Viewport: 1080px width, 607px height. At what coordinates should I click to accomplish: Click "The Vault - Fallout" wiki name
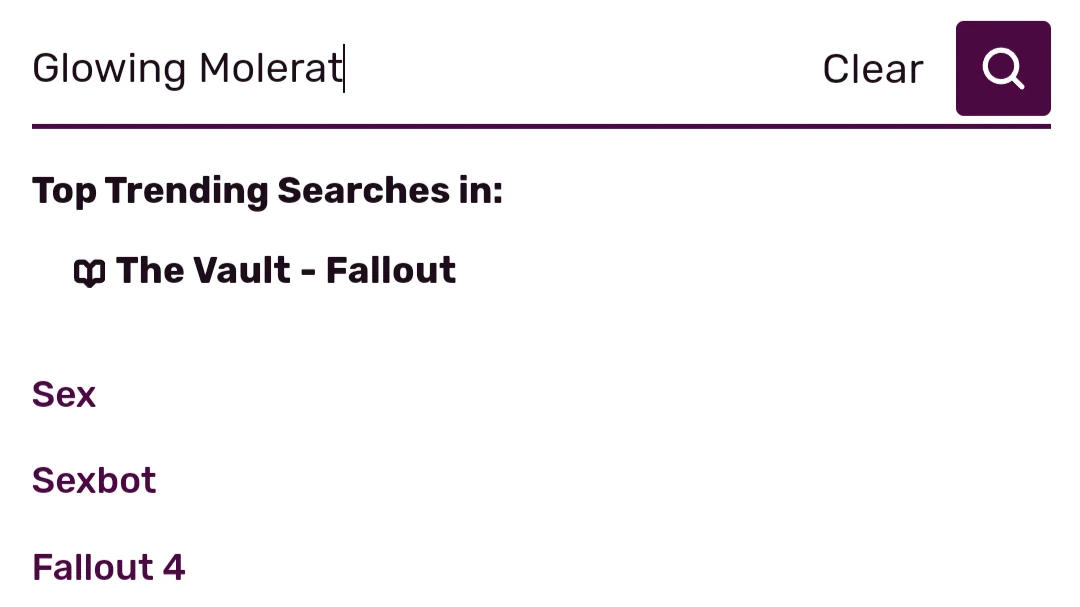286,270
